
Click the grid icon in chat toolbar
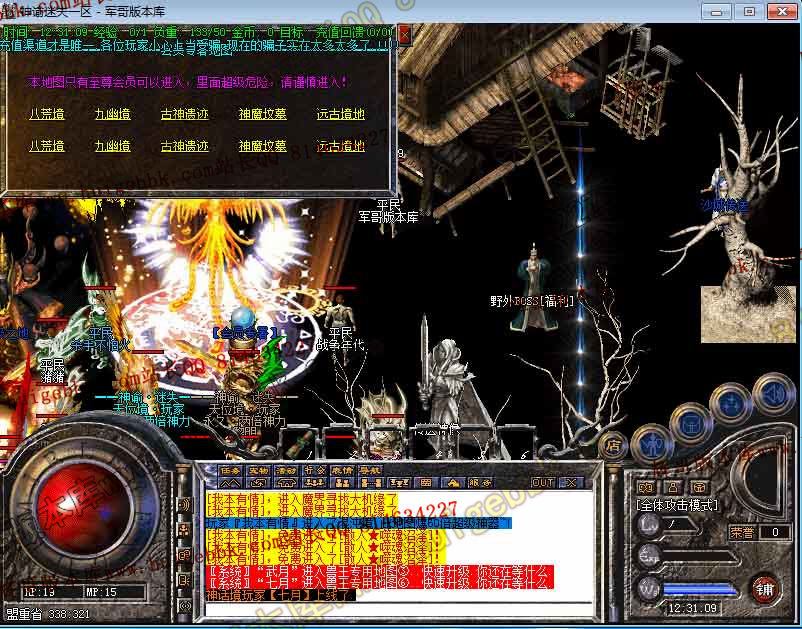click(x=426, y=482)
